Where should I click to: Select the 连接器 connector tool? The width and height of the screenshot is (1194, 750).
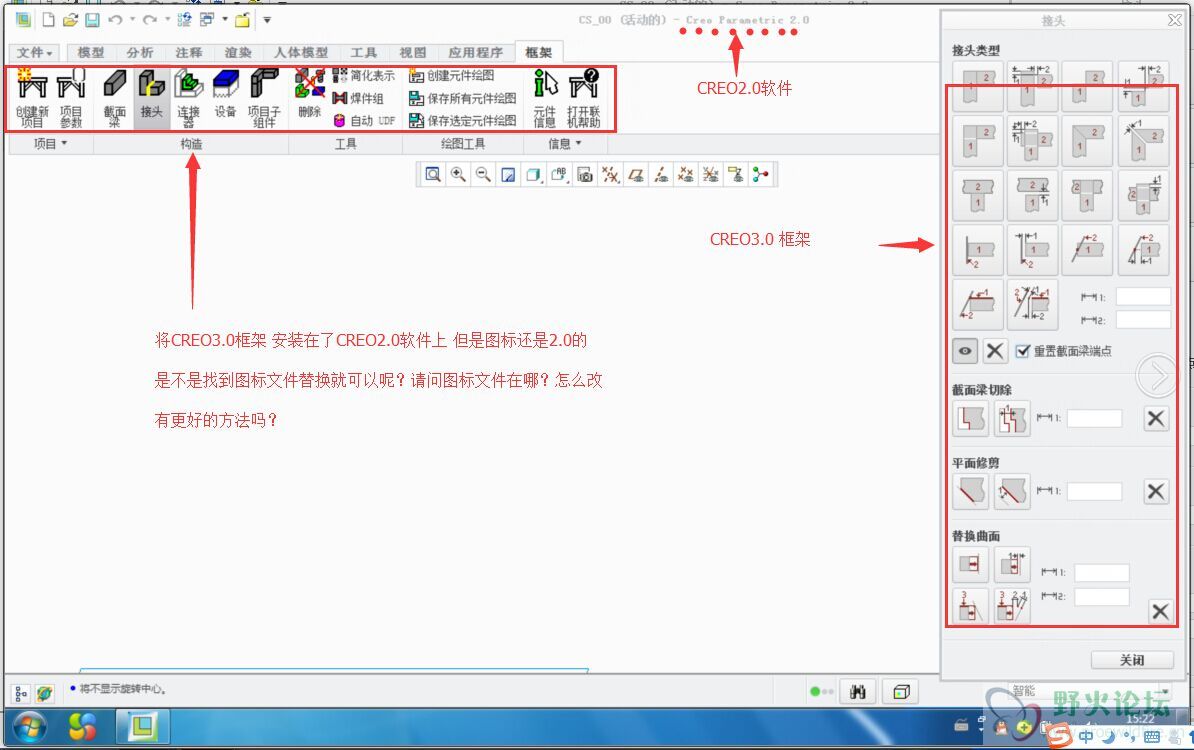(188, 97)
